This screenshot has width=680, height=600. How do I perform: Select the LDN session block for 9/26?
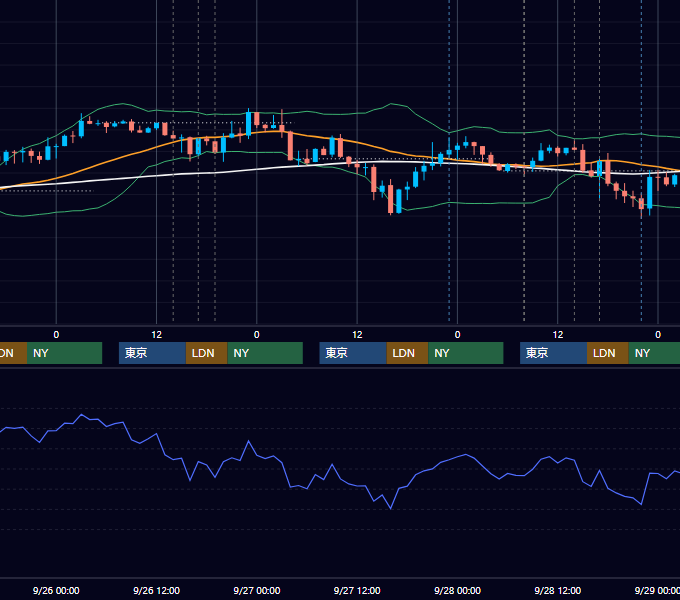click(x=206, y=353)
